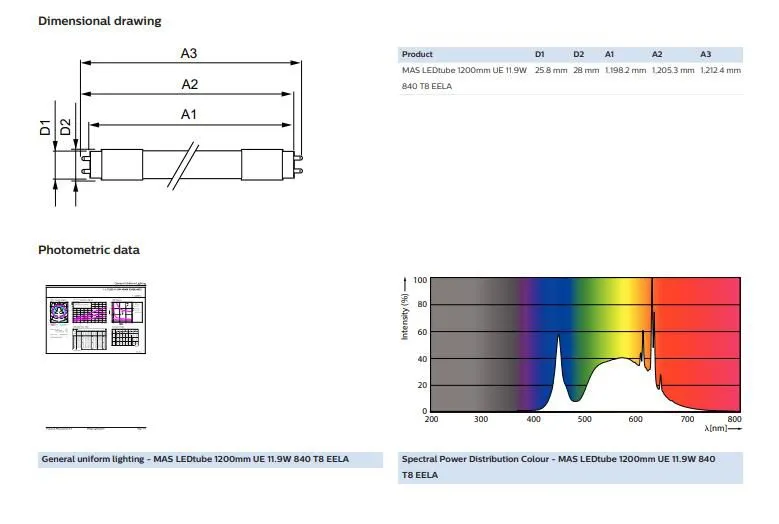Viewport: 779px width, 524px height.
Task: Select the A3 table column header
Action: click(705, 54)
